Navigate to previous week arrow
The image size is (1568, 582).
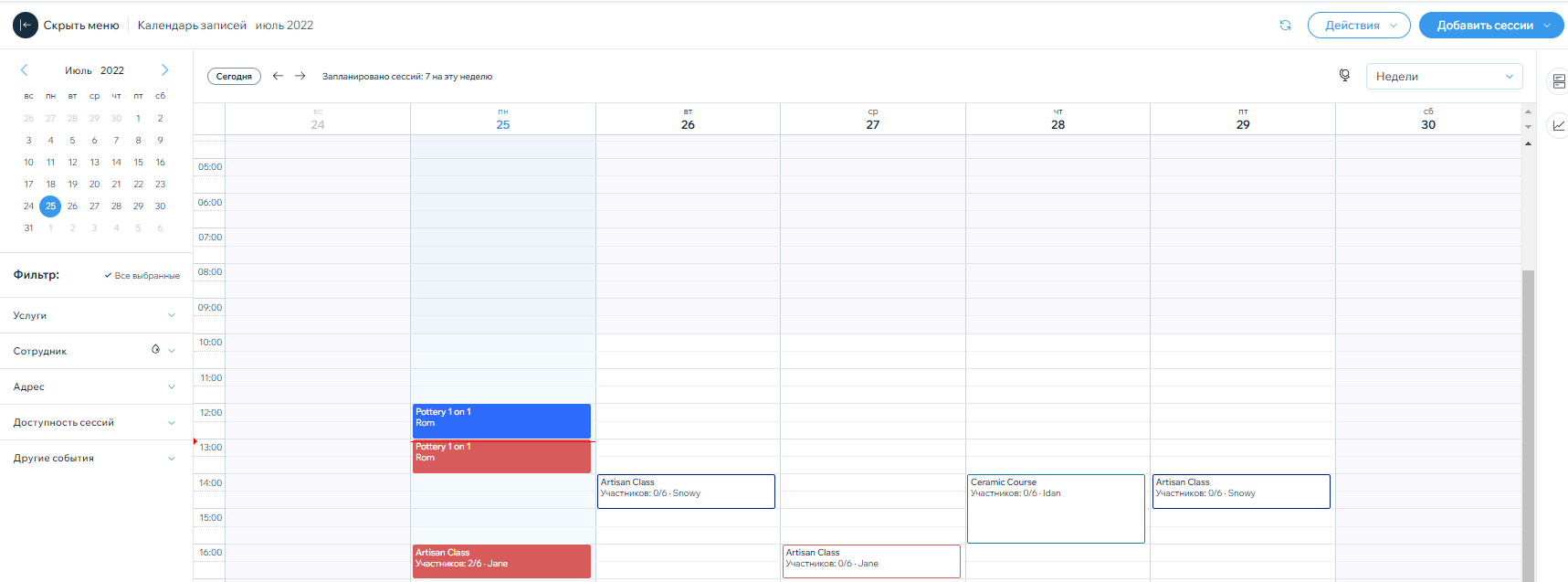pos(278,76)
